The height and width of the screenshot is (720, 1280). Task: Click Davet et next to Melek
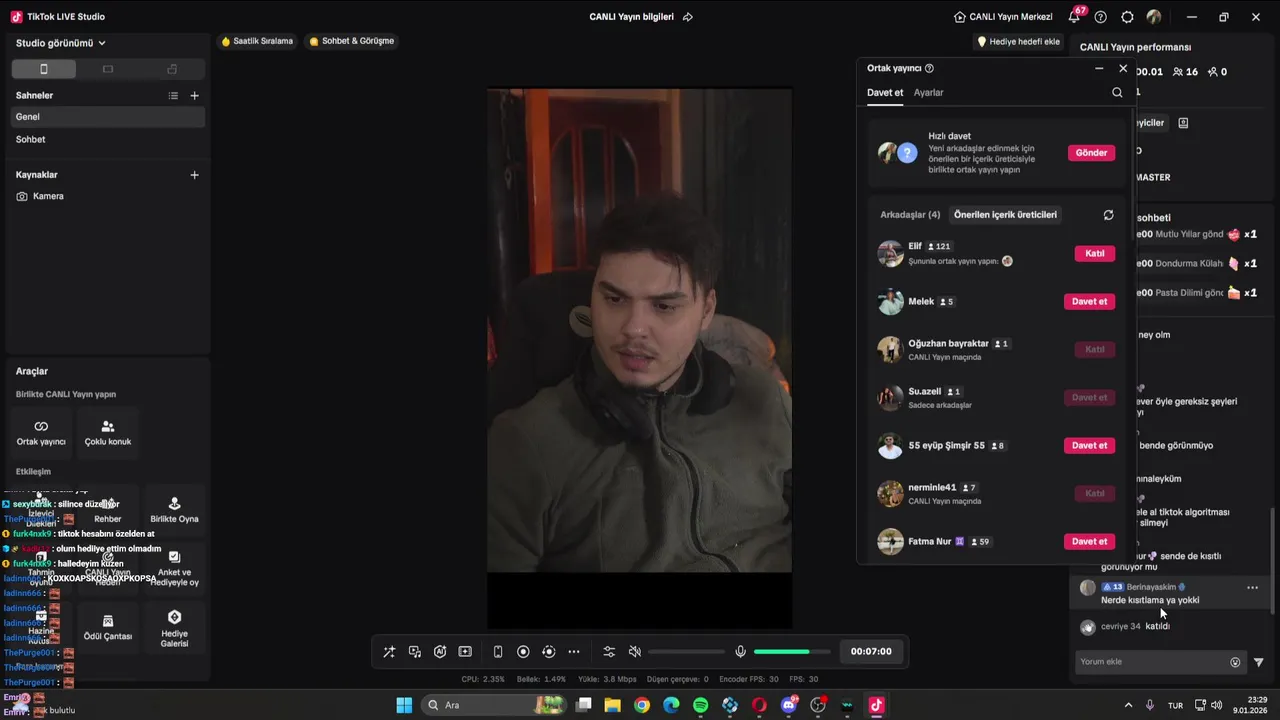1089,302
